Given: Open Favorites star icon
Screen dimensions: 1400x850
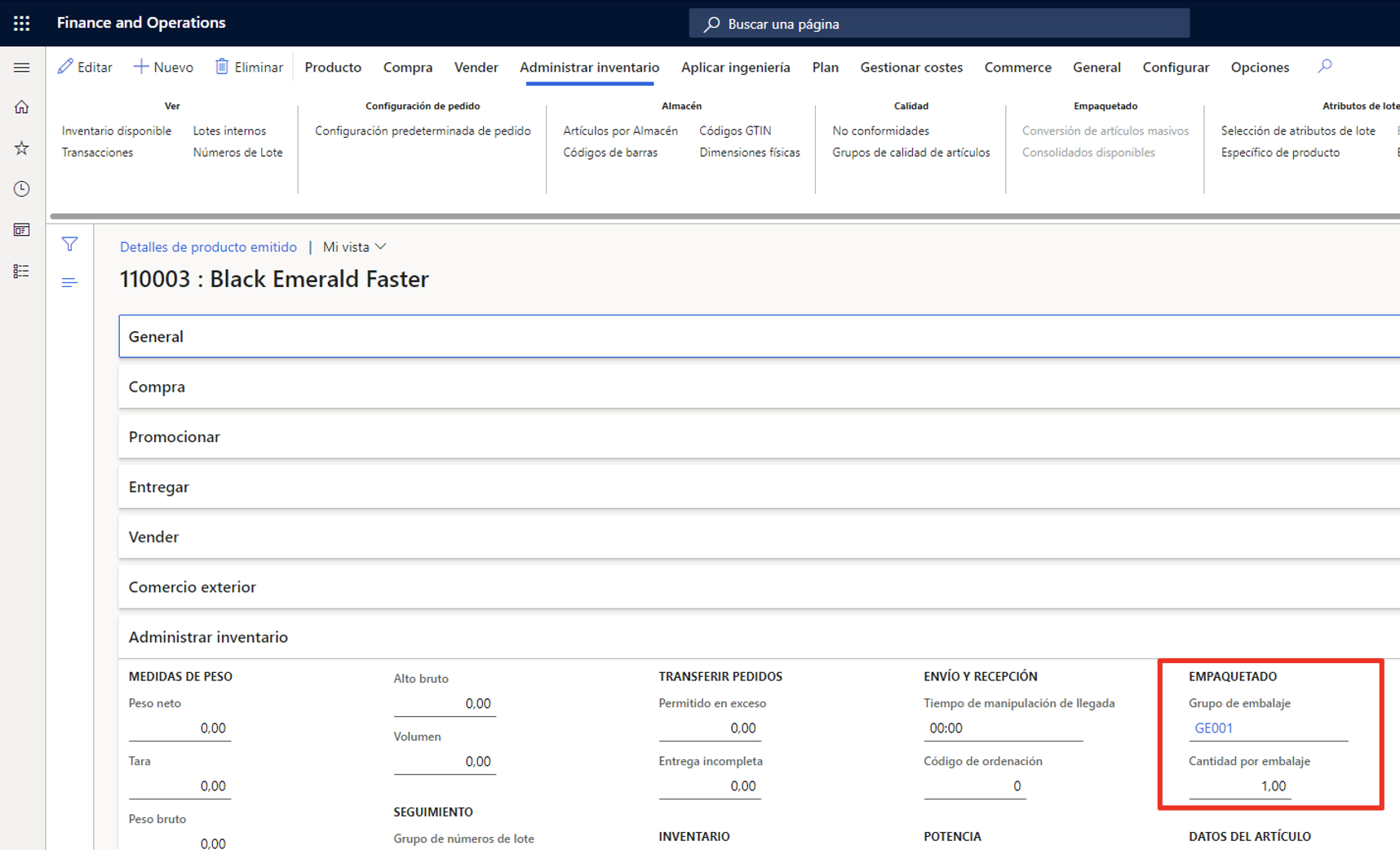Looking at the screenshot, I should tap(22, 148).
